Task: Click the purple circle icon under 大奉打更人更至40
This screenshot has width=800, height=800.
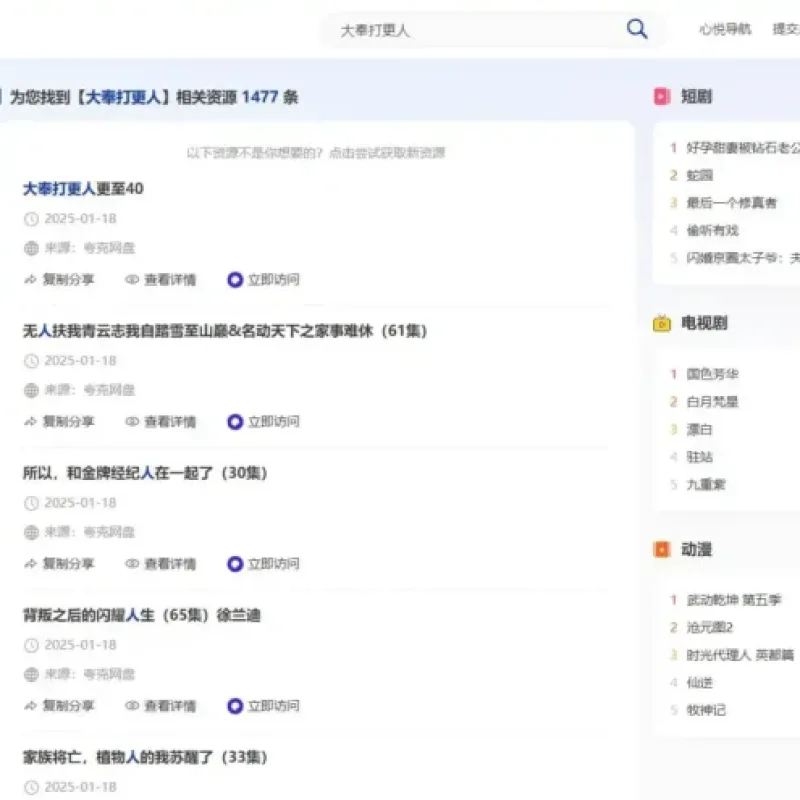Action: 235,280
